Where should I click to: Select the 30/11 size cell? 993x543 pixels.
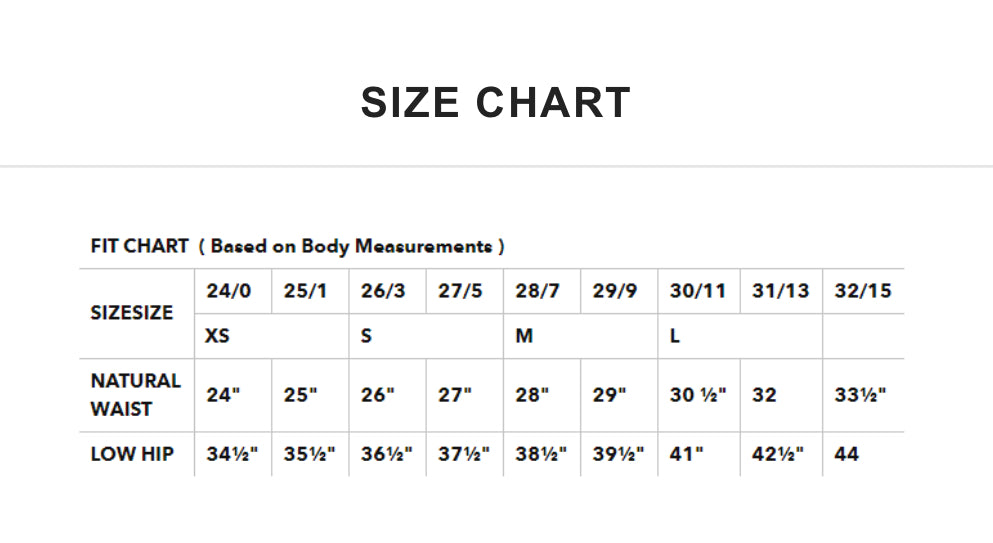tap(697, 292)
